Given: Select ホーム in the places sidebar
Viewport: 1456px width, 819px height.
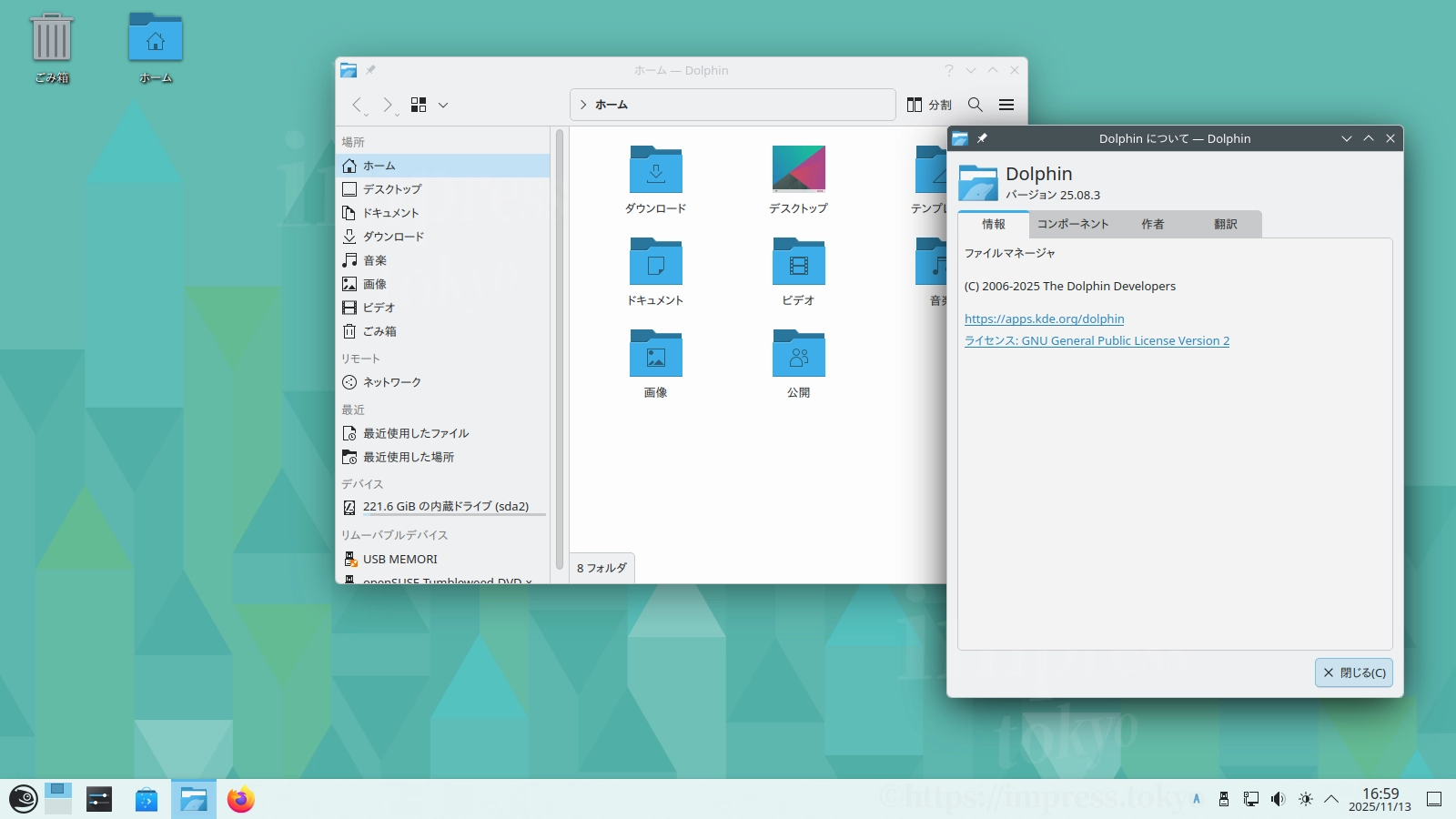Looking at the screenshot, I should (x=443, y=166).
